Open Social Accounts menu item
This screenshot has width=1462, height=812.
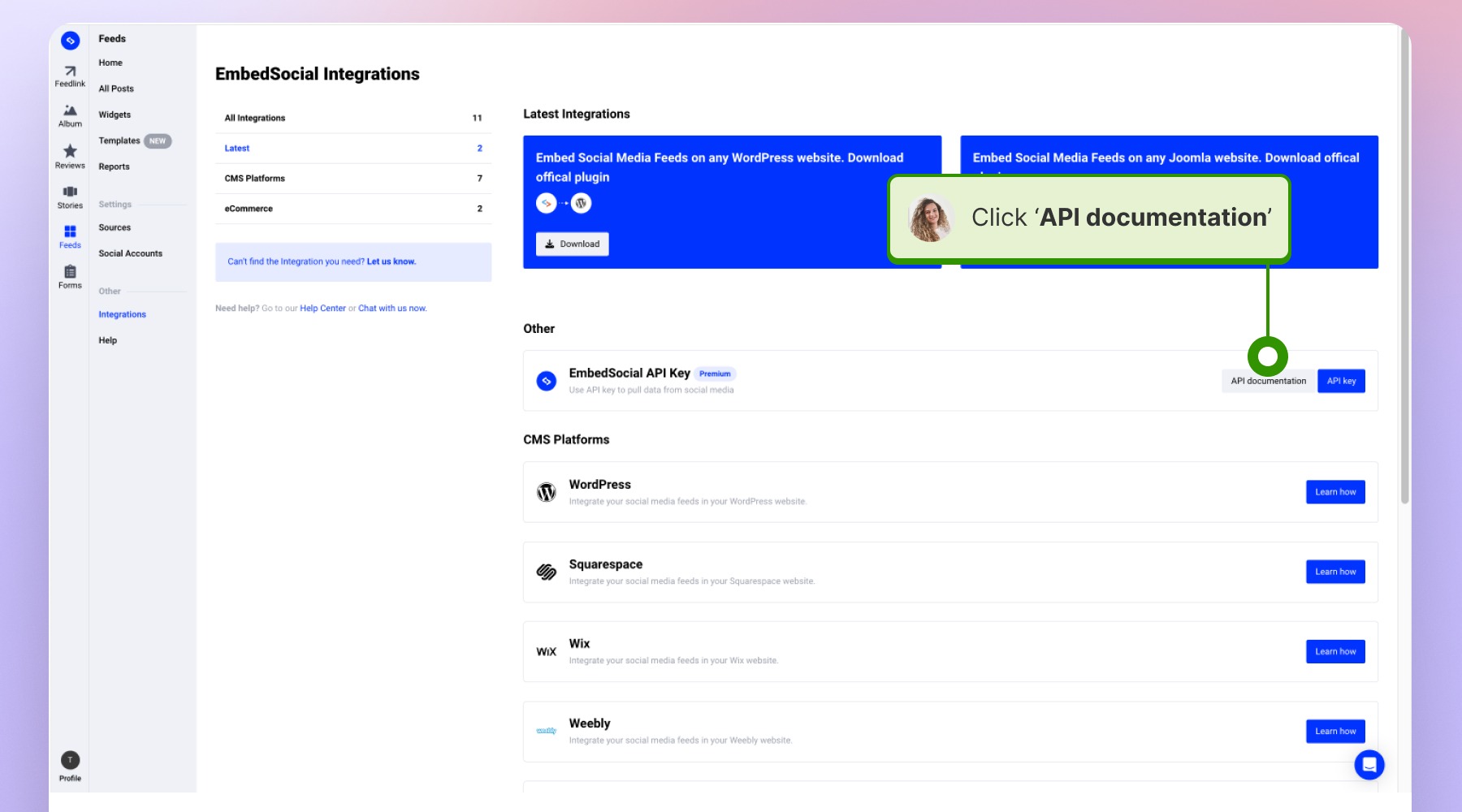tap(131, 253)
